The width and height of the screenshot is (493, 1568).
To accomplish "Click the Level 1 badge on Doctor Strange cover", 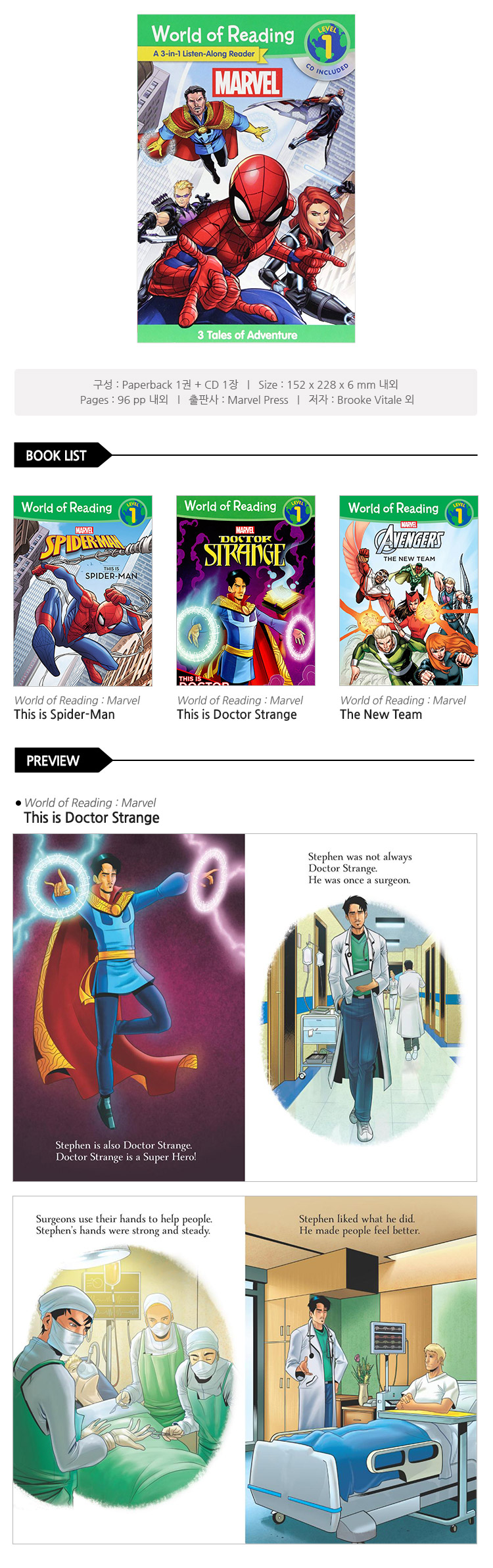I will 297,511.
